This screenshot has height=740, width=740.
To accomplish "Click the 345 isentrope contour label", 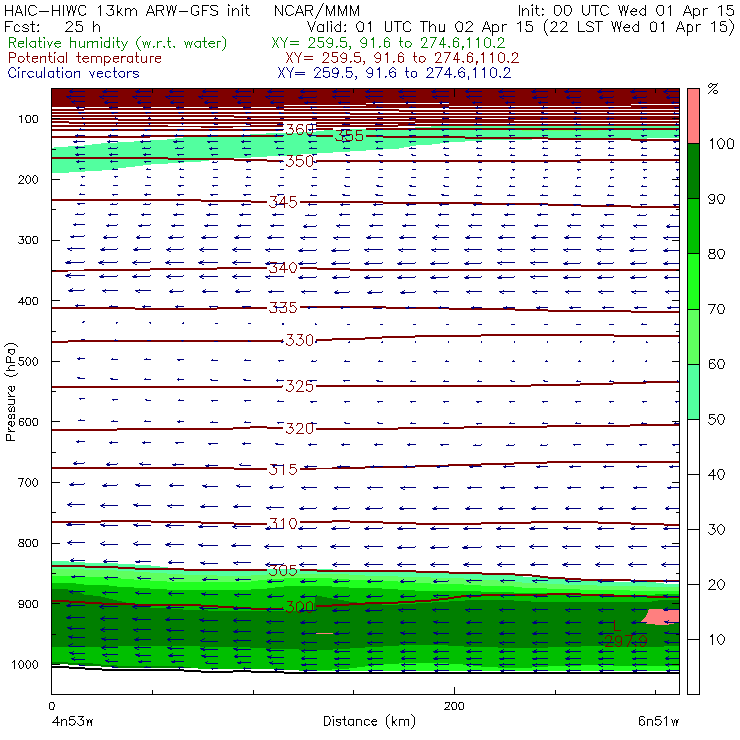I will [x=283, y=202].
